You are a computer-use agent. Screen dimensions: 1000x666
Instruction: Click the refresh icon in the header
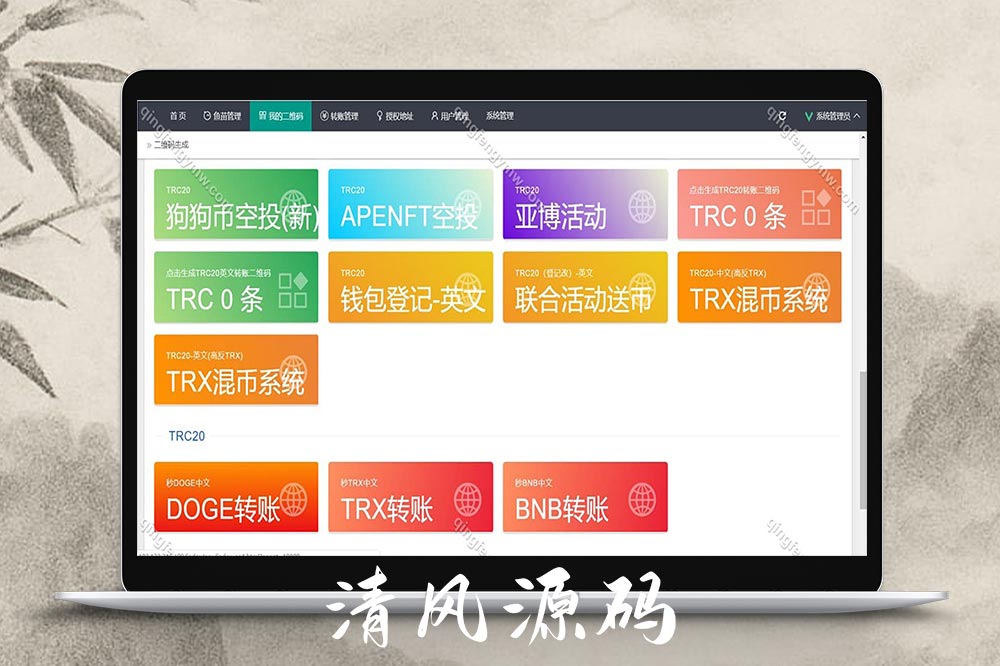click(x=782, y=116)
